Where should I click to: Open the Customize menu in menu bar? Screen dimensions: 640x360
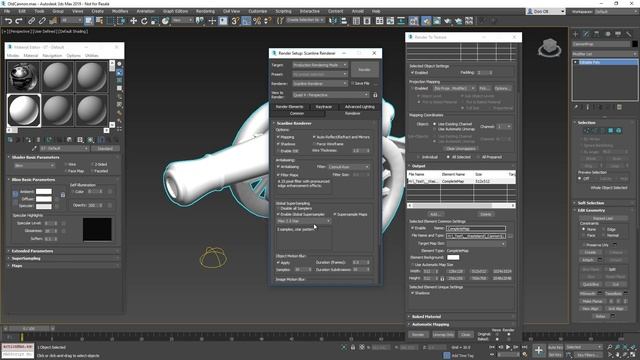click(258, 11)
